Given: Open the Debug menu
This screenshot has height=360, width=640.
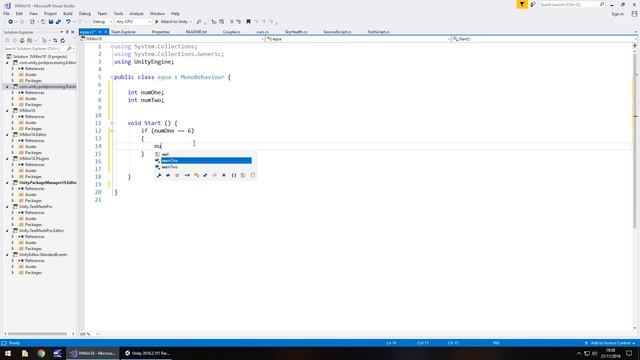Looking at the screenshot, I should click(x=84, y=13).
